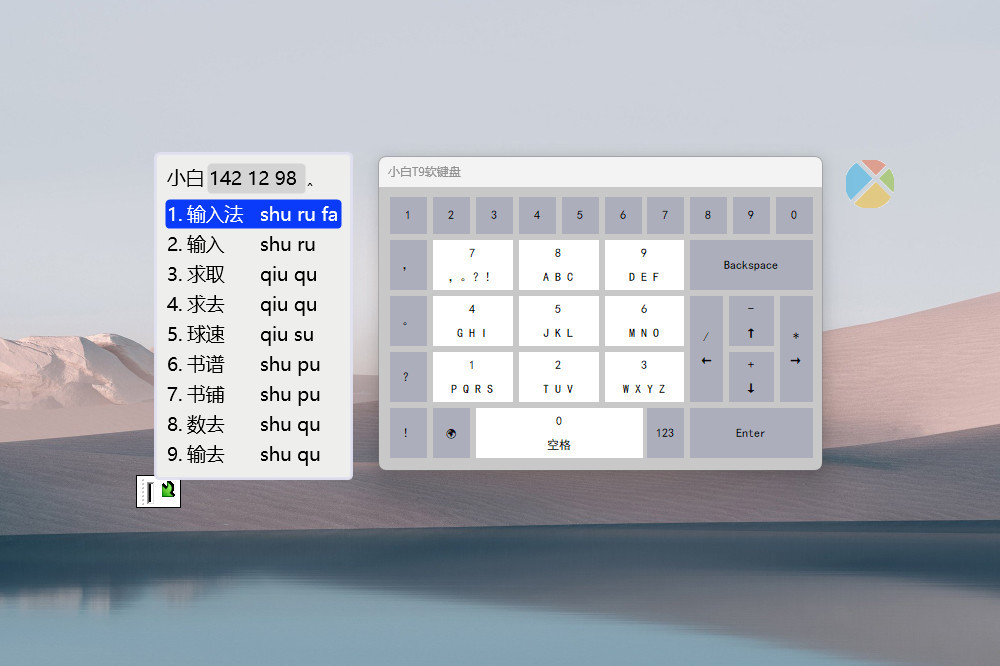Tap the PQRS key

point(472,377)
